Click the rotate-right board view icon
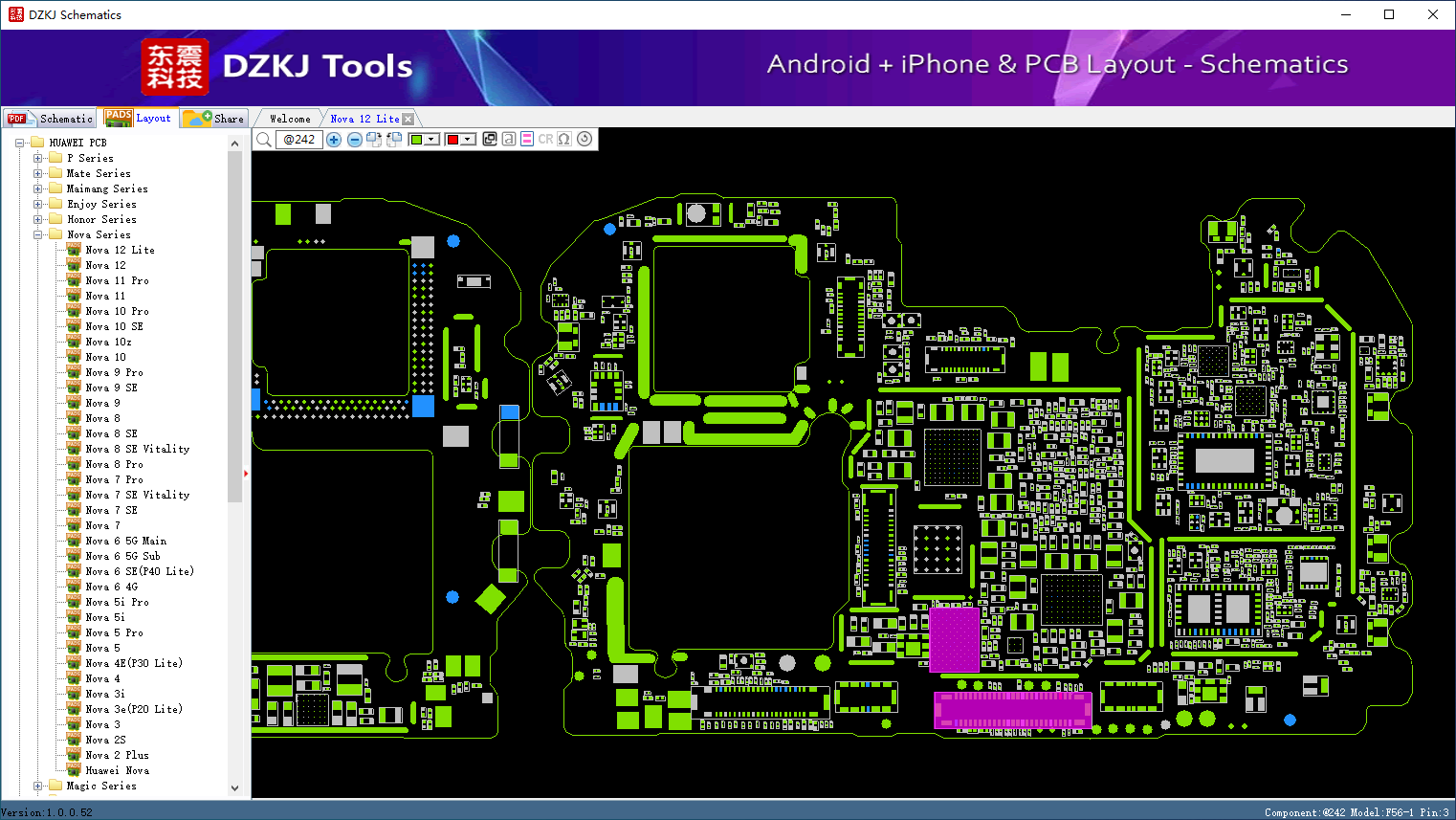 [x=374, y=140]
